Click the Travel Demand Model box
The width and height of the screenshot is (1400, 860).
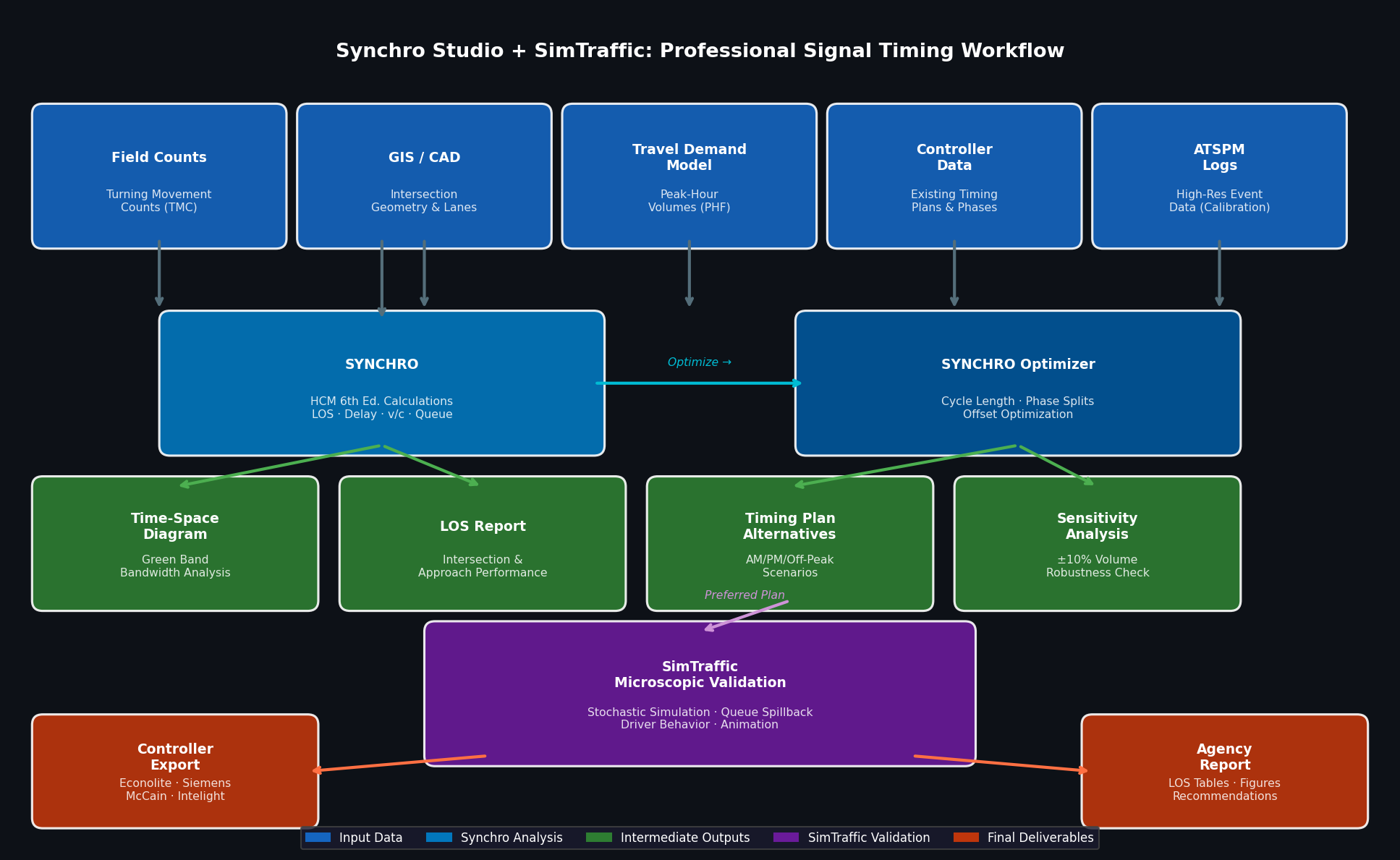point(690,176)
